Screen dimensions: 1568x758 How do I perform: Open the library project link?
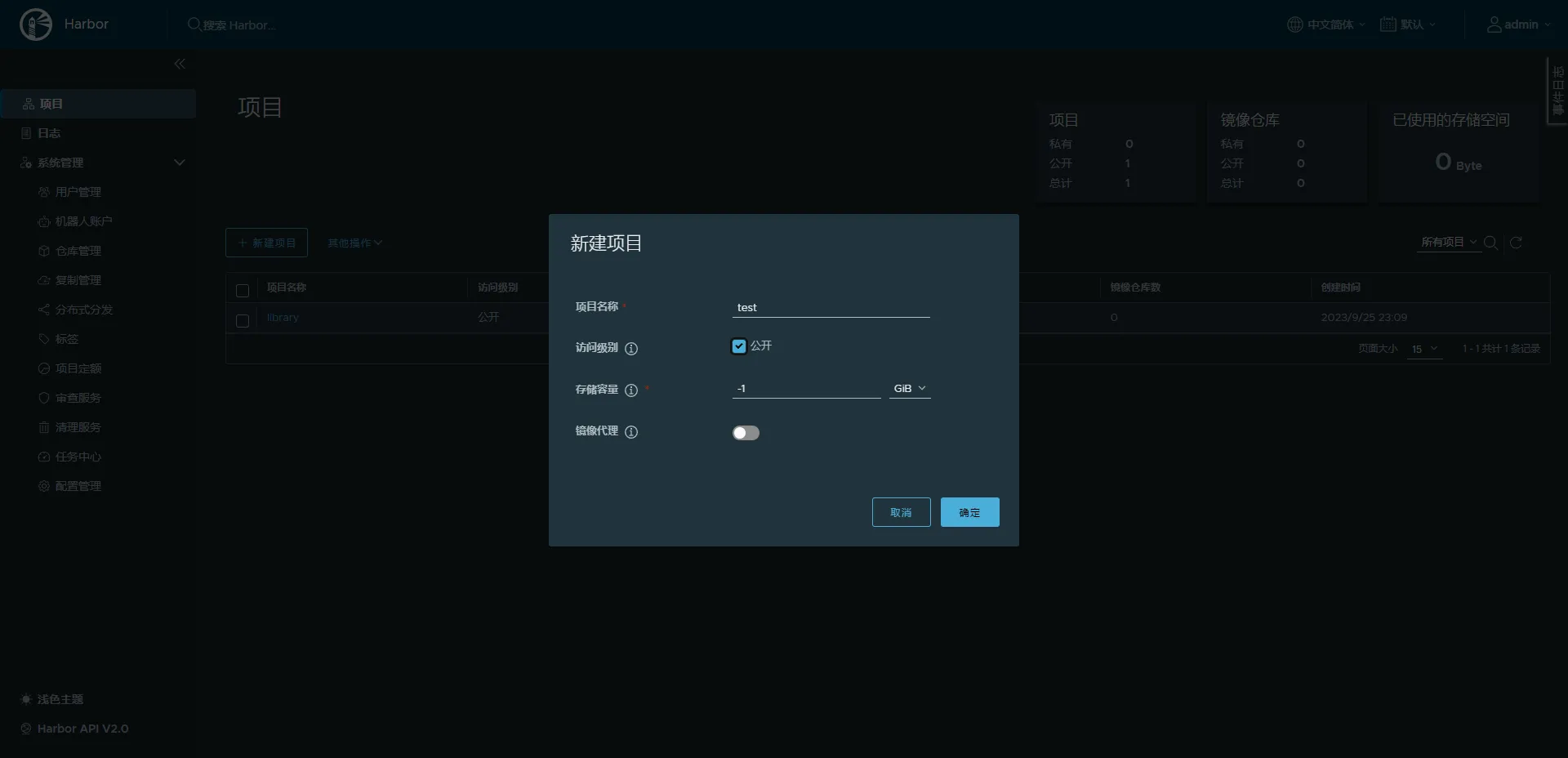(x=283, y=318)
